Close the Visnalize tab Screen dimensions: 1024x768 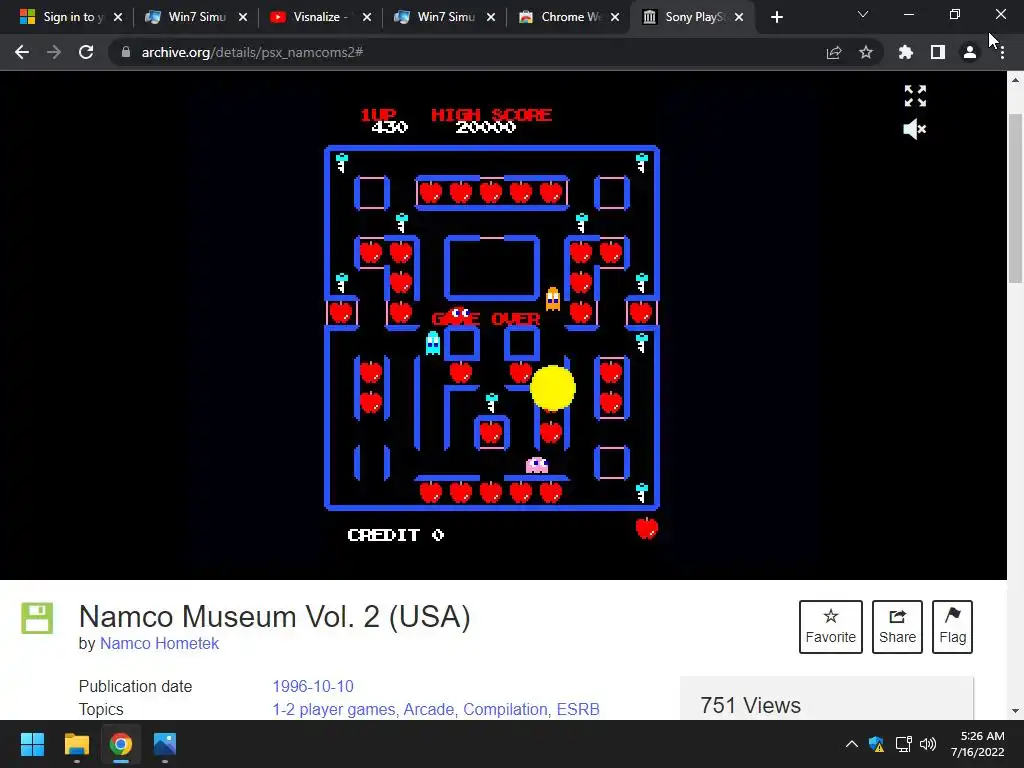pyautogui.click(x=366, y=17)
